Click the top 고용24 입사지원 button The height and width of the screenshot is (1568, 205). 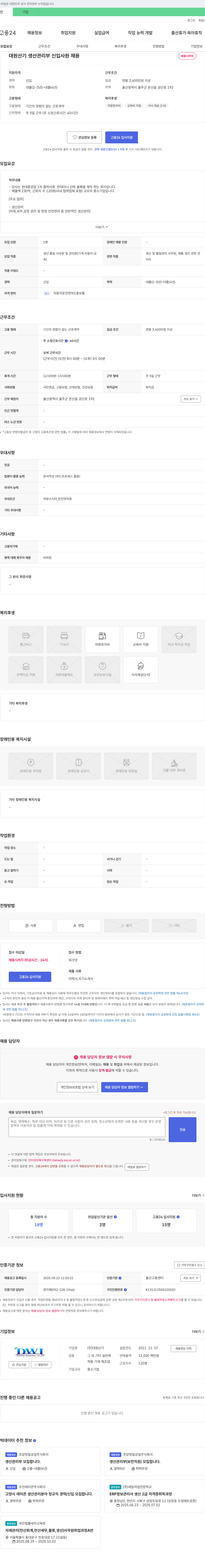click(122, 138)
